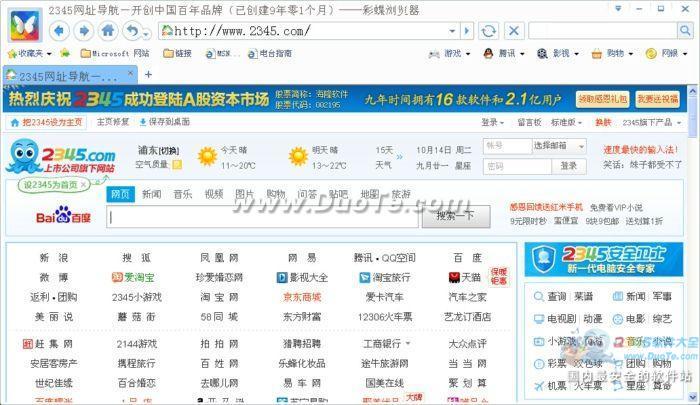This screenshot has height=405, width=700.
Task: Open the 京东商城 link
Action: tap(302, 297)
